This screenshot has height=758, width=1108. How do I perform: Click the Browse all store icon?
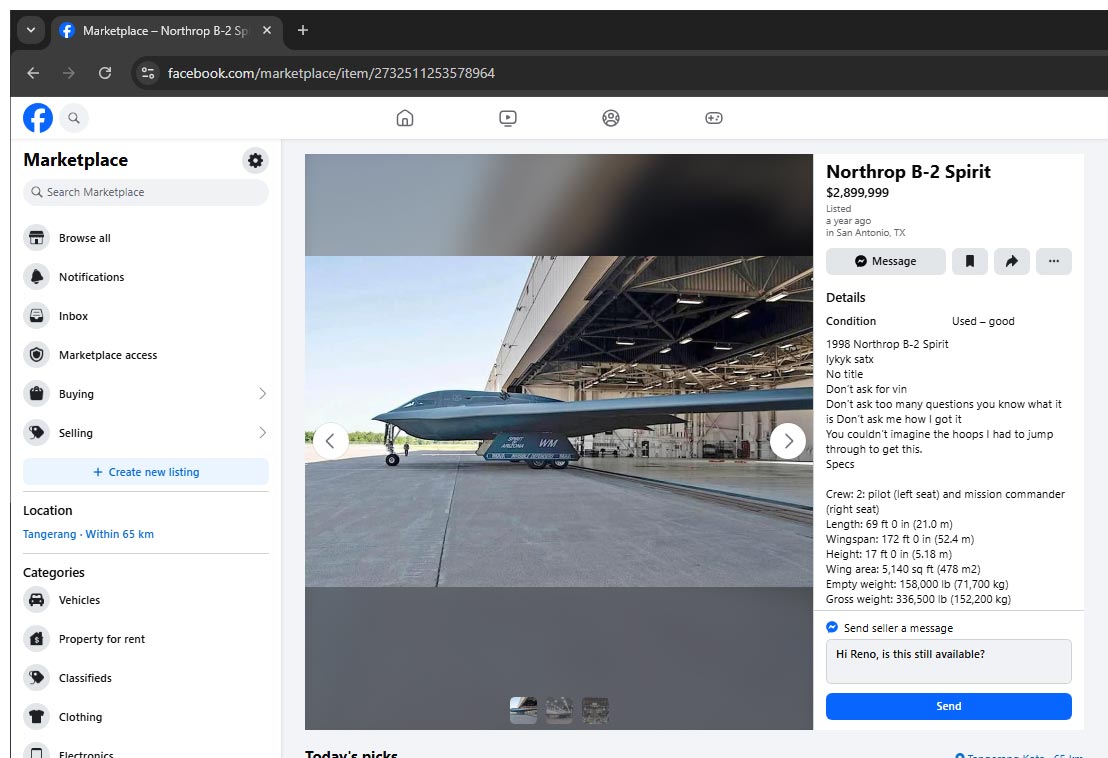pyautogui.click(x=37, y=237)
